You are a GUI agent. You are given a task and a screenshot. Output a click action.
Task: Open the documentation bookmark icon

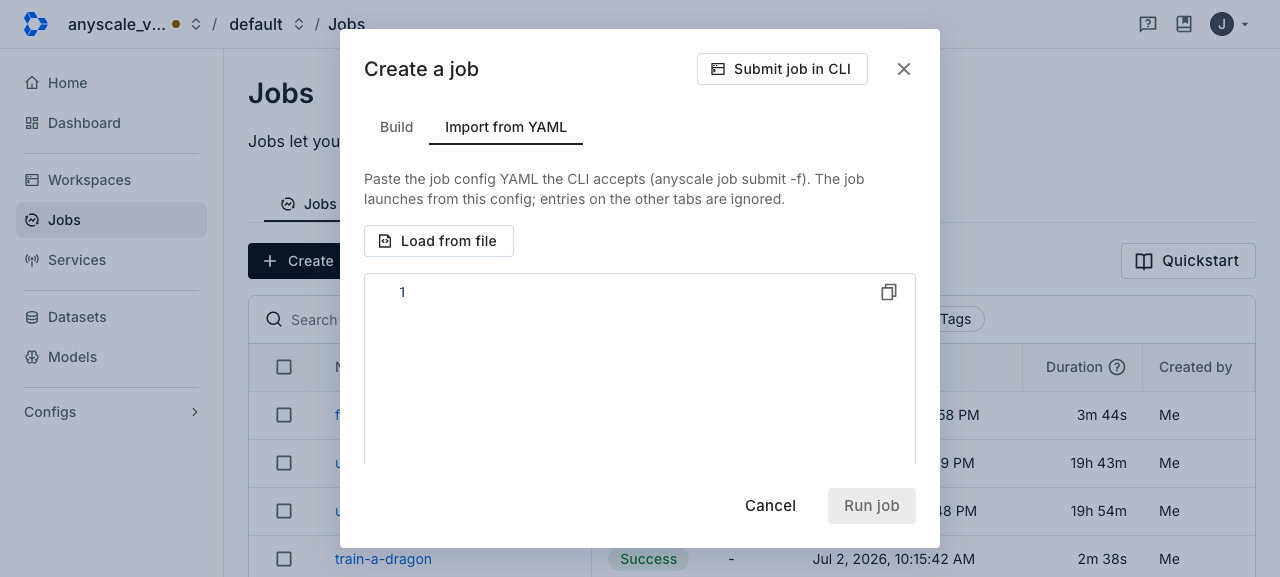pos(1184,24)
